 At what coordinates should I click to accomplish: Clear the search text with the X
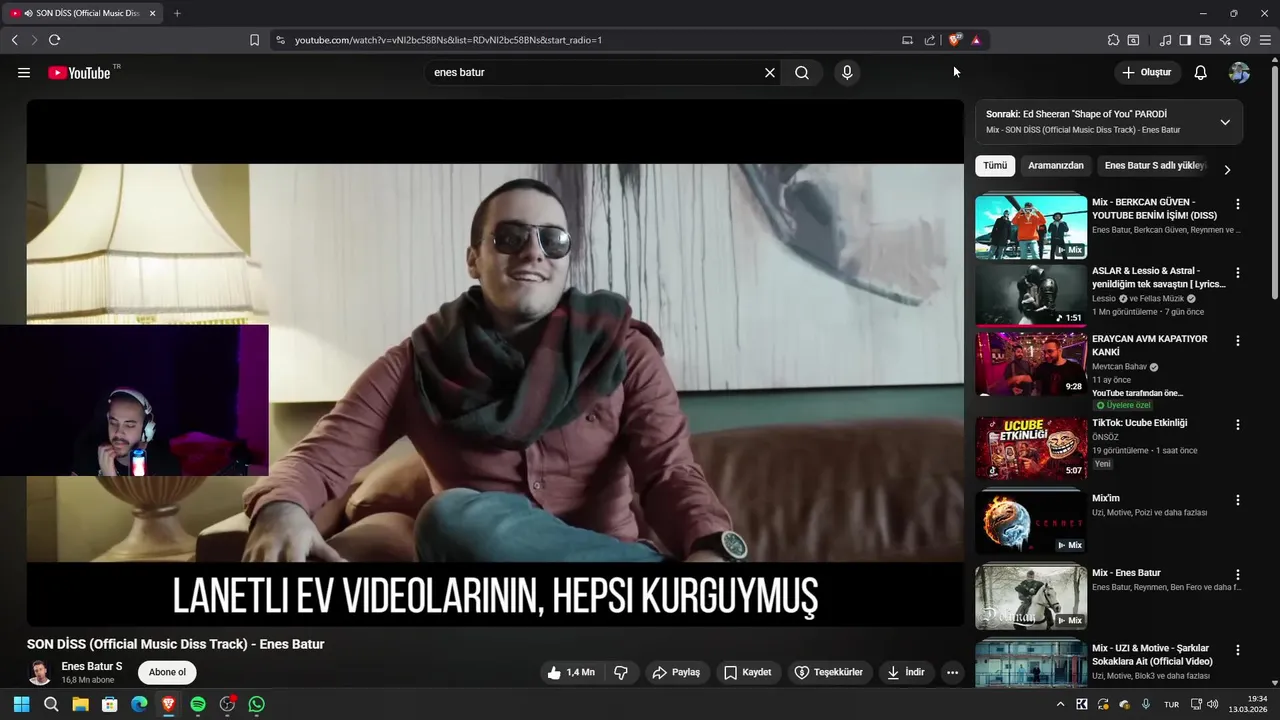(770, 73)
